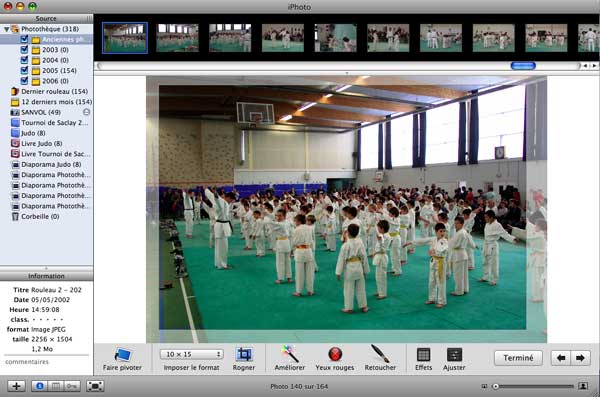This screenshot has width=600, height=397.
Task: Collapse the Photothèque (318) tree
Action: (7, 29)
